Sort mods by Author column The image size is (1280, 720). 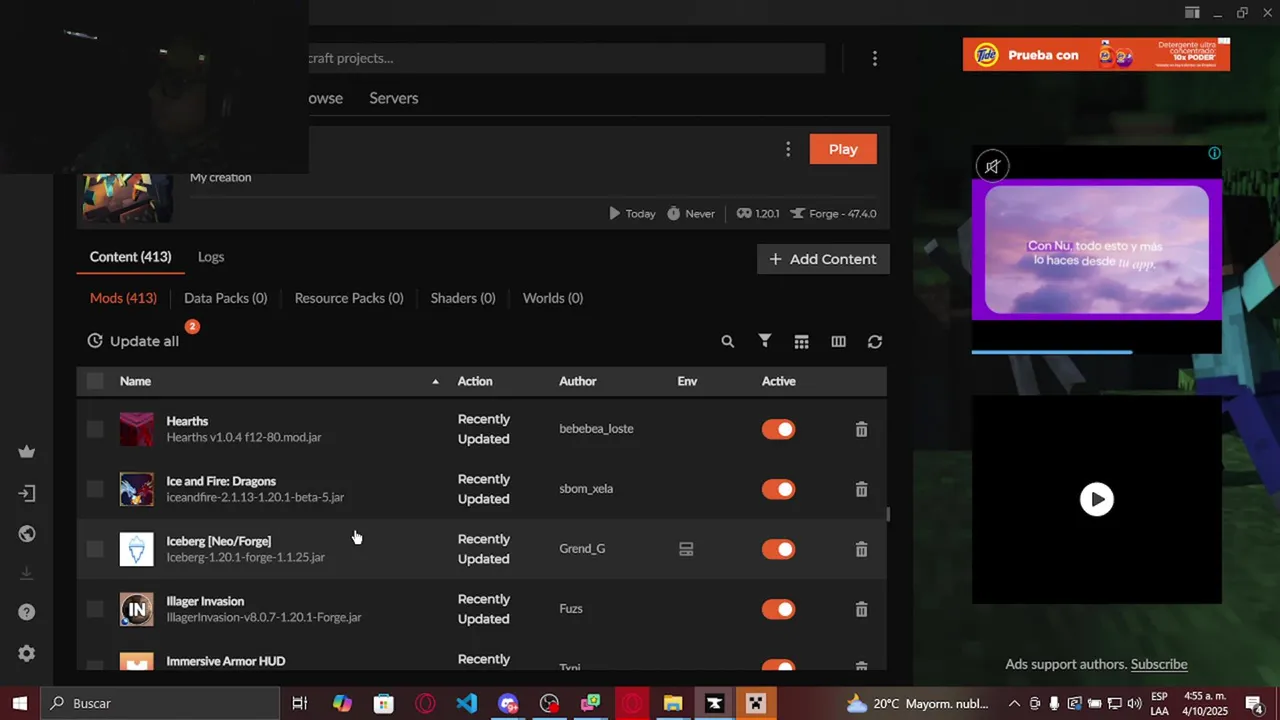click(578, 381)
